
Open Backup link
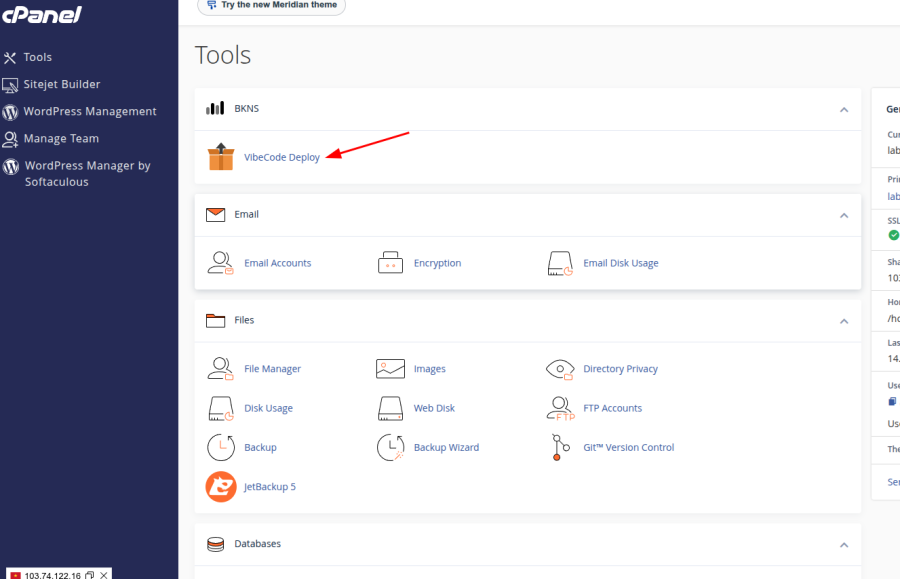[x=261, y=447]
